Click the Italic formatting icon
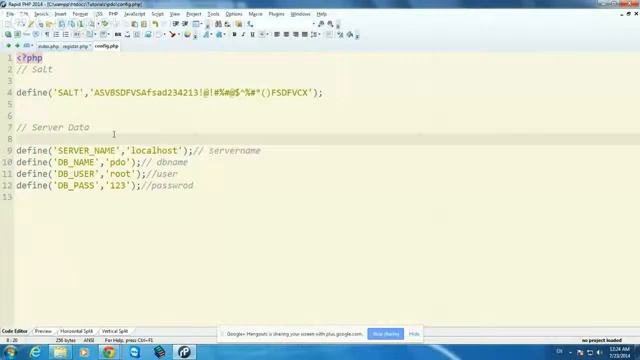The height and width of the screenshot is (360, 640). click(243, 35)
